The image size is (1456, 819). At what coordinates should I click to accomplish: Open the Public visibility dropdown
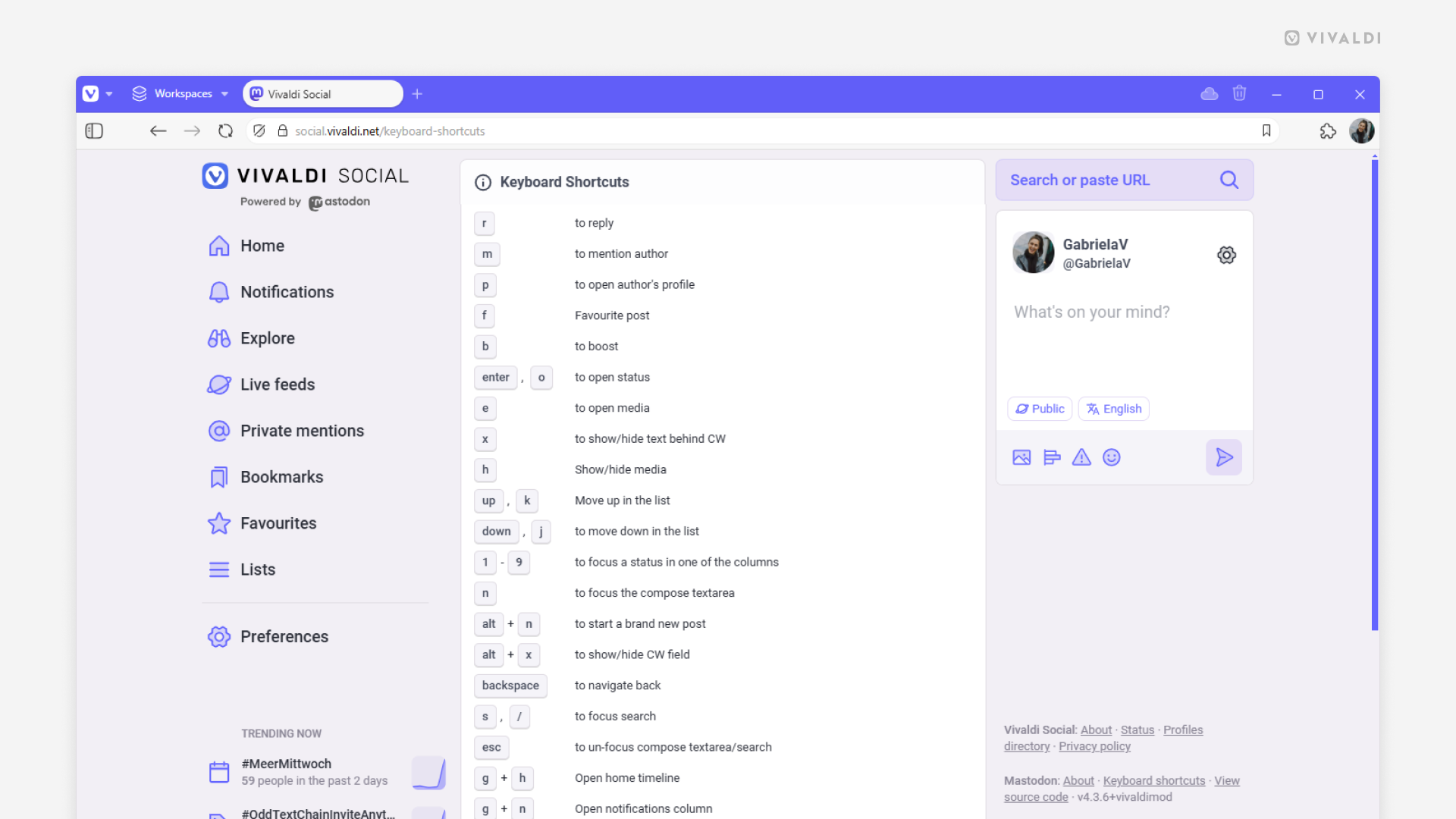pos(1040,409)
